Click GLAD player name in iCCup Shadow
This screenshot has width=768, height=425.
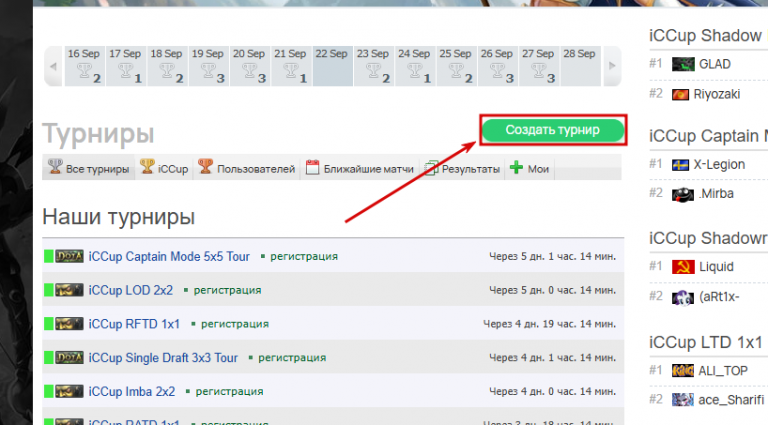715,64
